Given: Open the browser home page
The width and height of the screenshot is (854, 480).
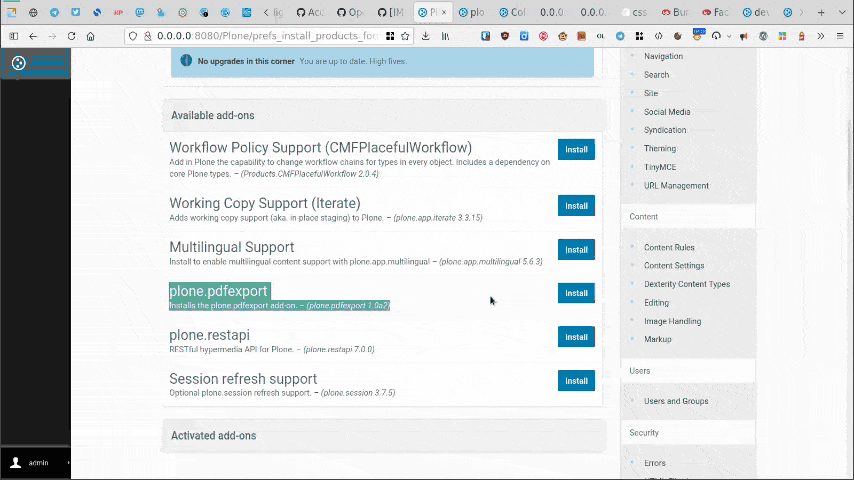Looking at the screenshot, I should pyautogui.click(x=90, y=36).
